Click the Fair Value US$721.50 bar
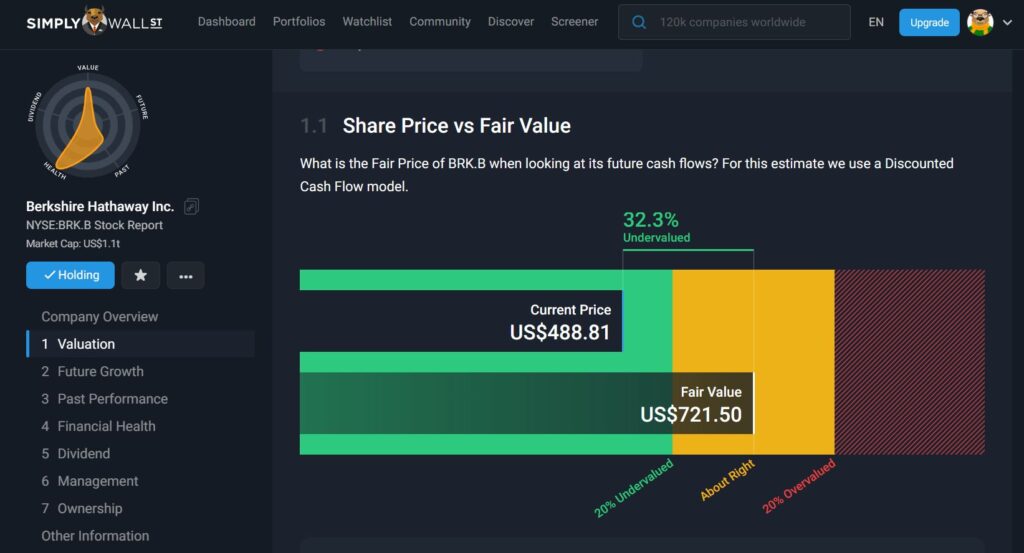Image resolution: width=1024 pixels, height=553 pixels. (526, 403)
